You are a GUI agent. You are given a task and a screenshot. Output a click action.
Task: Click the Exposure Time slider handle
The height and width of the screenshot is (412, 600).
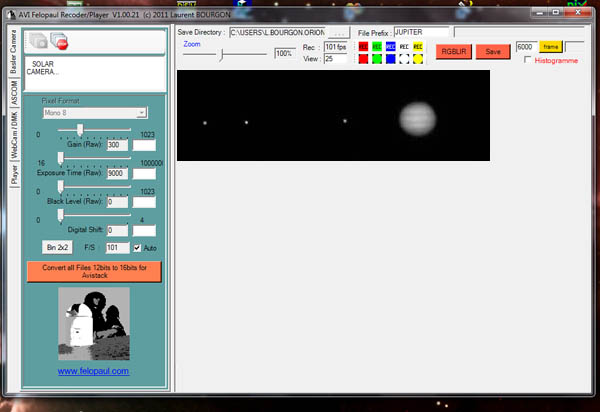tap(60, 158)
